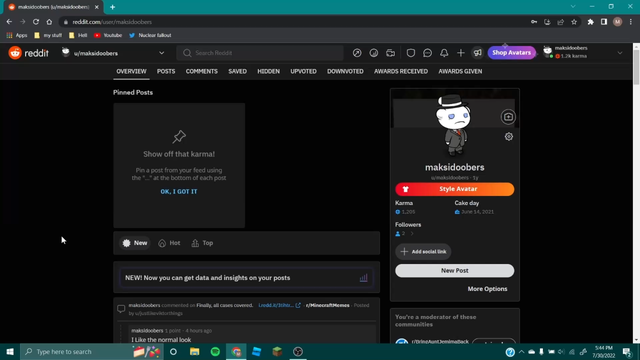Screen dimensions: 640x360
Task: Expand the user account menu chevron
Action: click(x=620, y=53)
